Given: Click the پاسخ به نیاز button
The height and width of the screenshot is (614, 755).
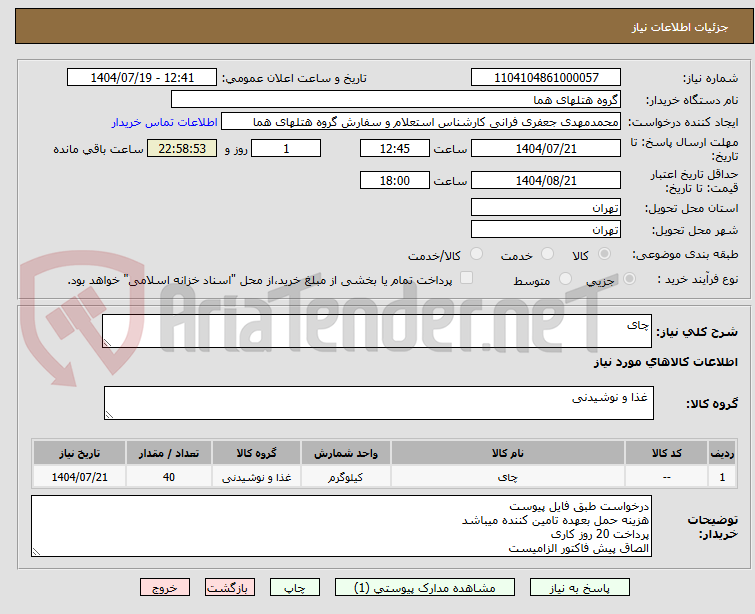Looking at the screenshot, I should click(x=580, y=588).
